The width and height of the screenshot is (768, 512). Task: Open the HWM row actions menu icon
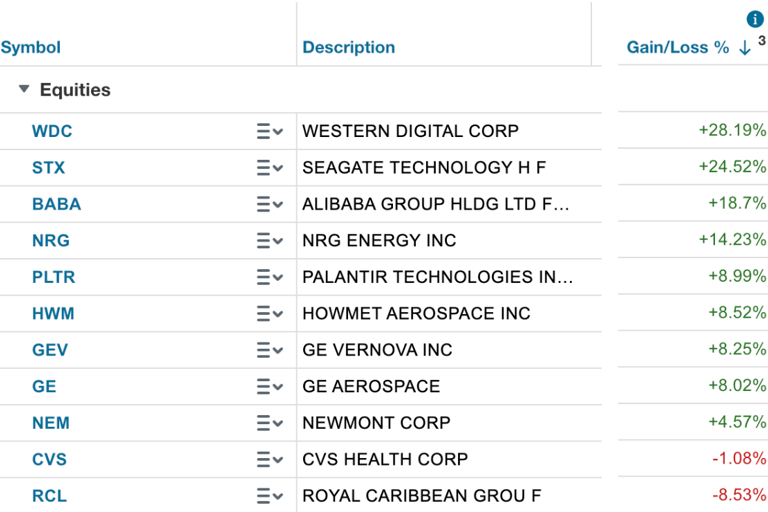(x=269, y=314)
